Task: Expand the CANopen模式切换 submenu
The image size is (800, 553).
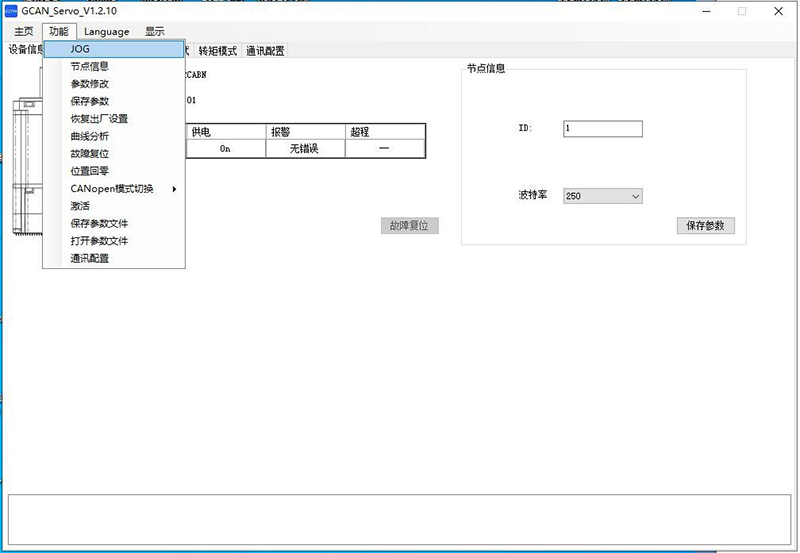Action: coord(112,189)
